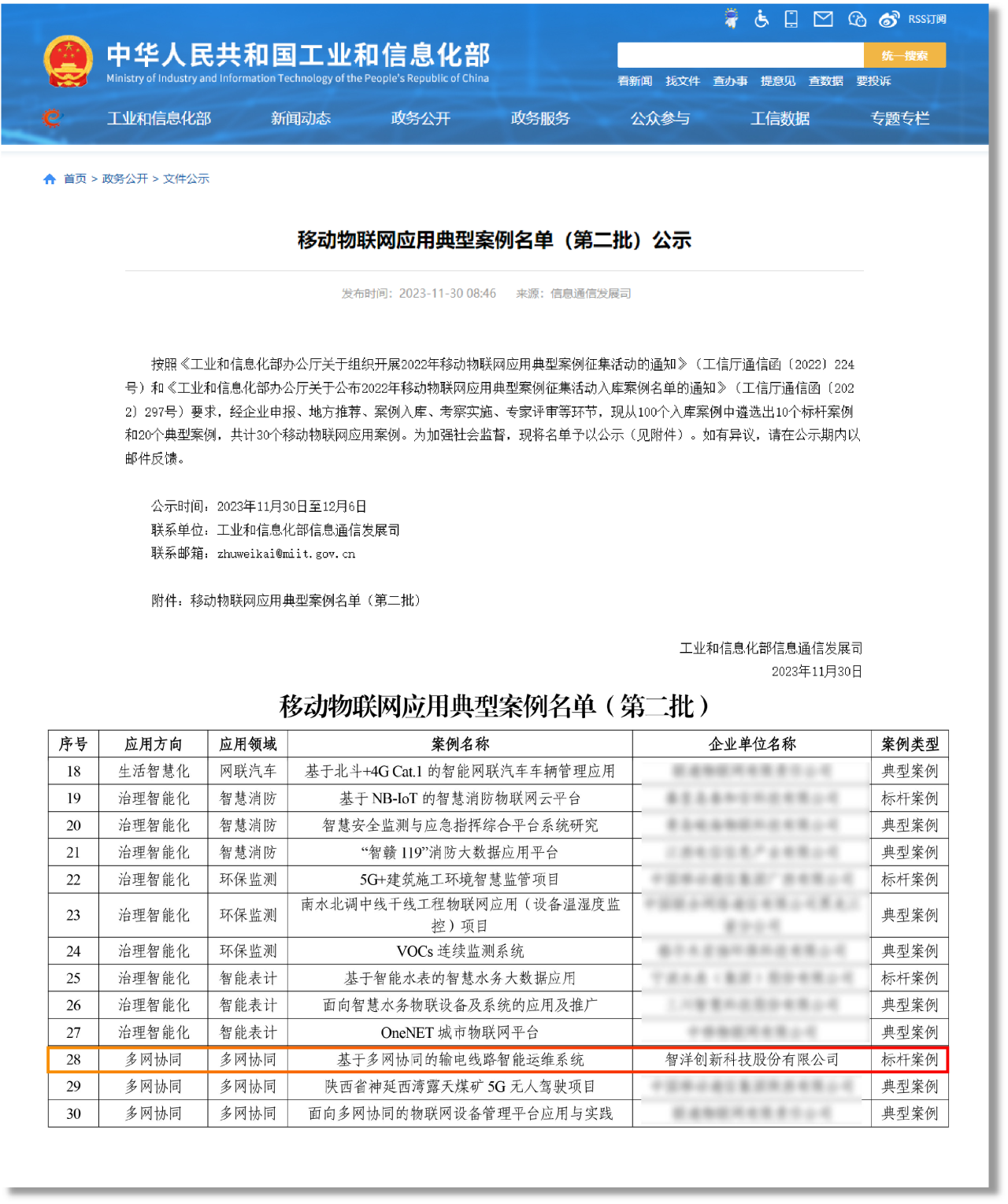The width and height of the screenshot is (1008, 1204).
Task: Open the accessibility wheelchair icon
Action: (762, 19)
